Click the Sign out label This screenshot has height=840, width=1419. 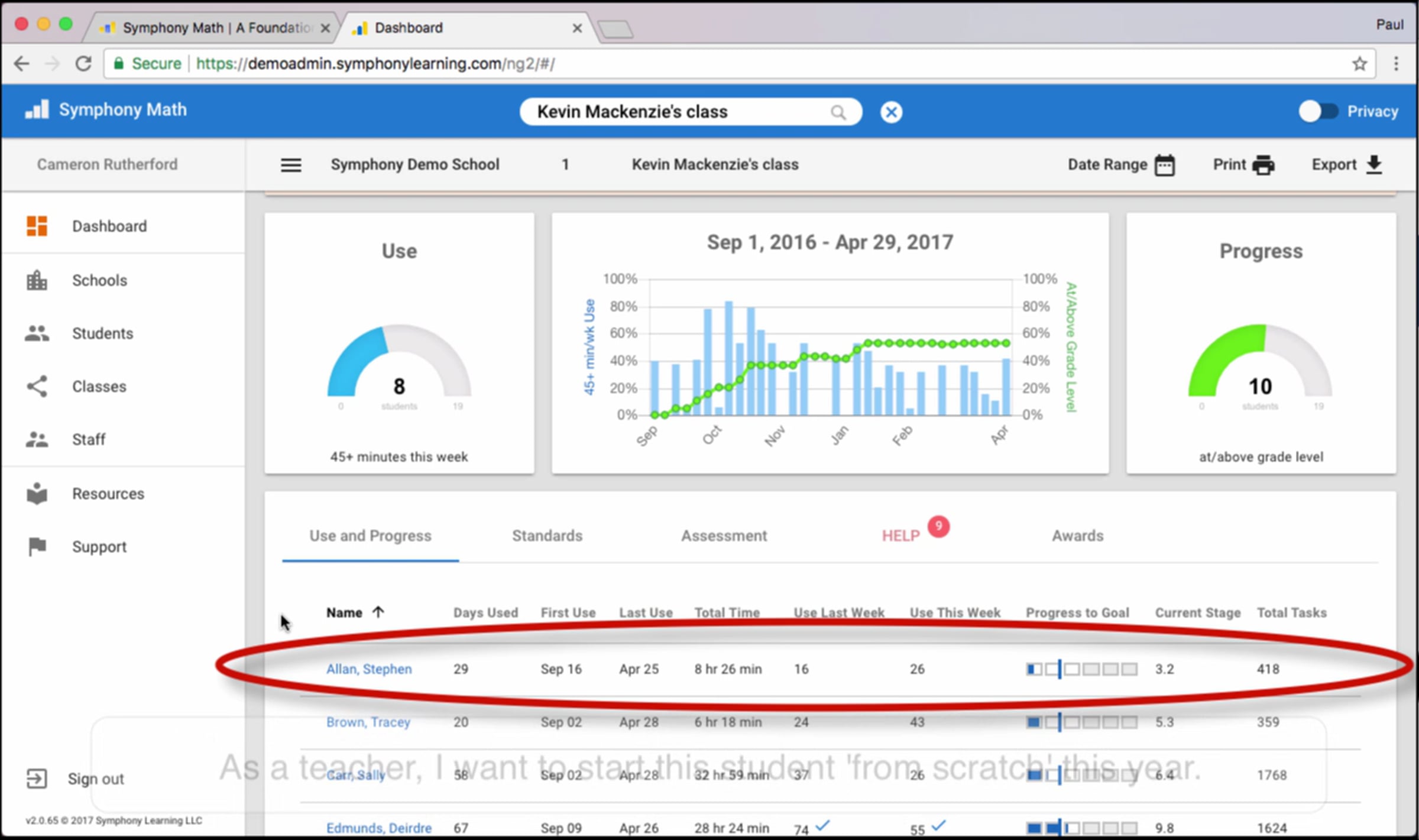click(x=96, y=779)
